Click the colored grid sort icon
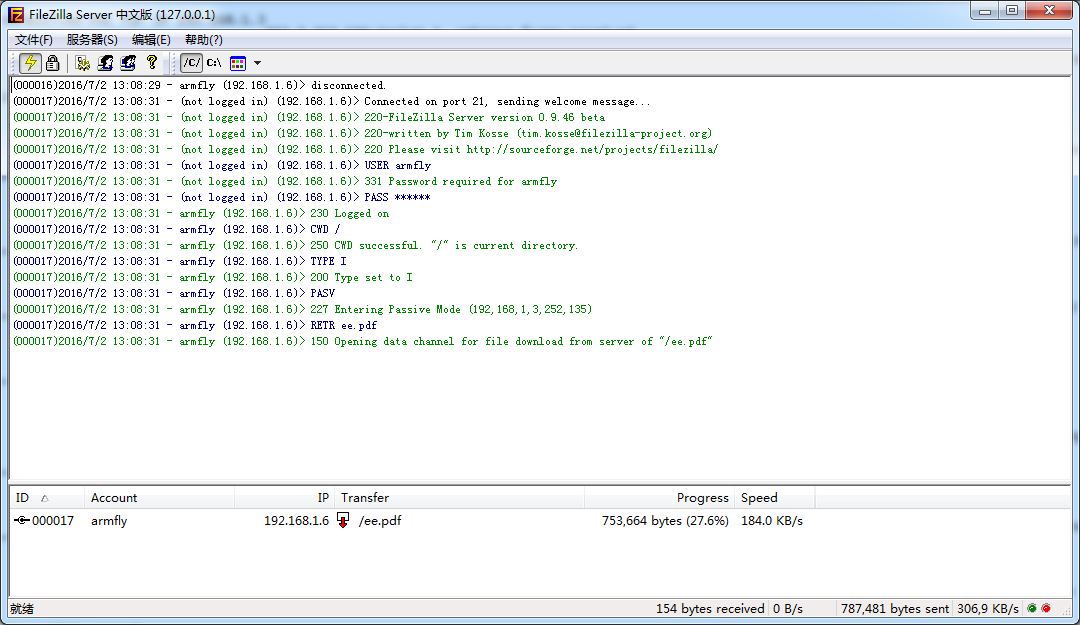The height and width of the screenshot is (625, 1080). [238, 63]
